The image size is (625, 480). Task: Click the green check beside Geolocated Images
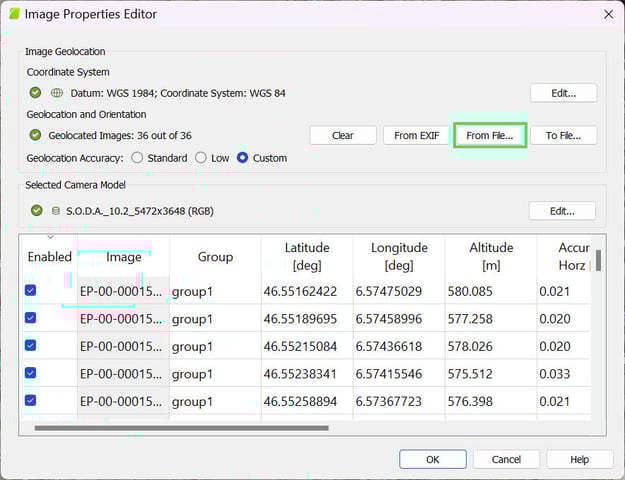tap(35, 135)
